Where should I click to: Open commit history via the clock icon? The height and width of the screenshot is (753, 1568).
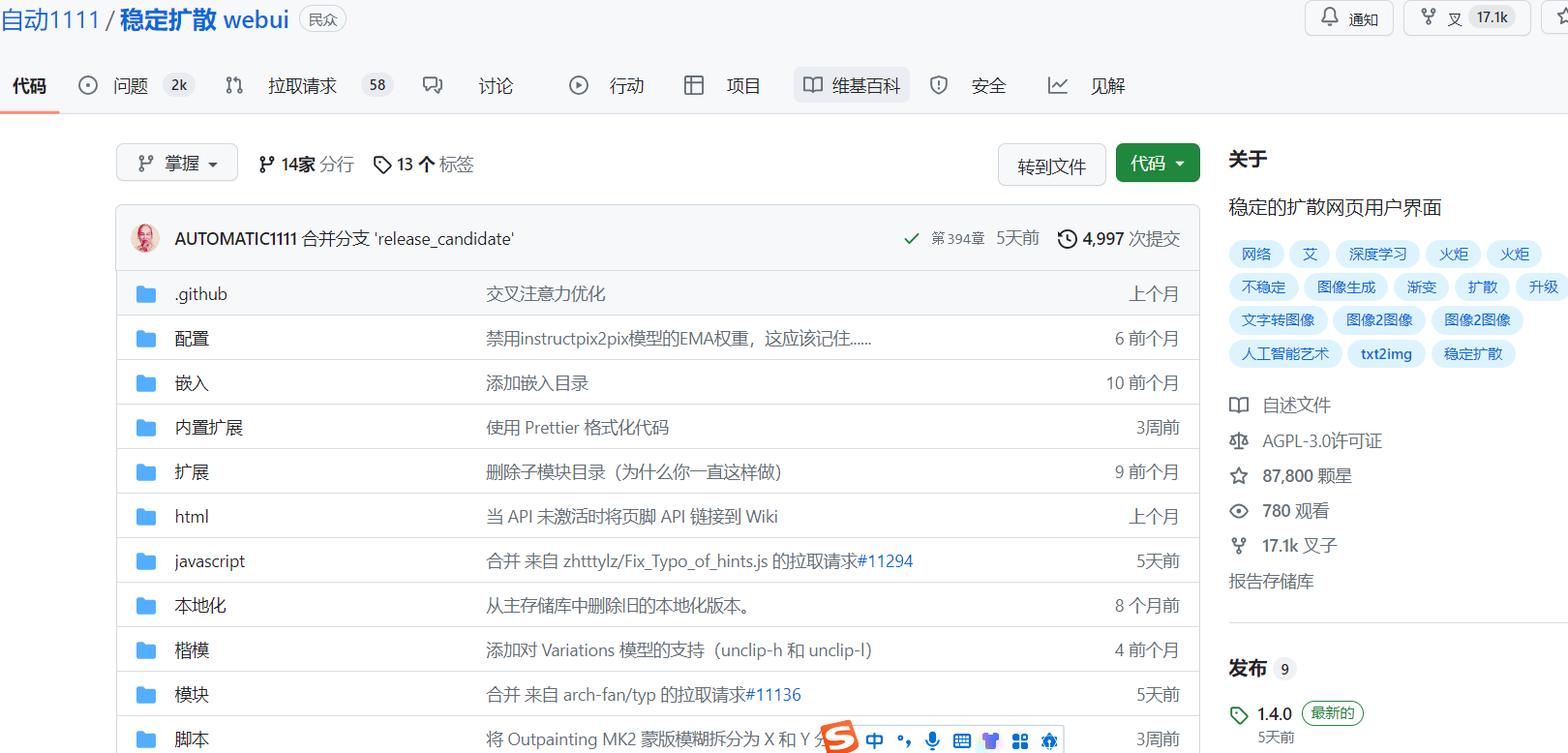coord(1067,239)
